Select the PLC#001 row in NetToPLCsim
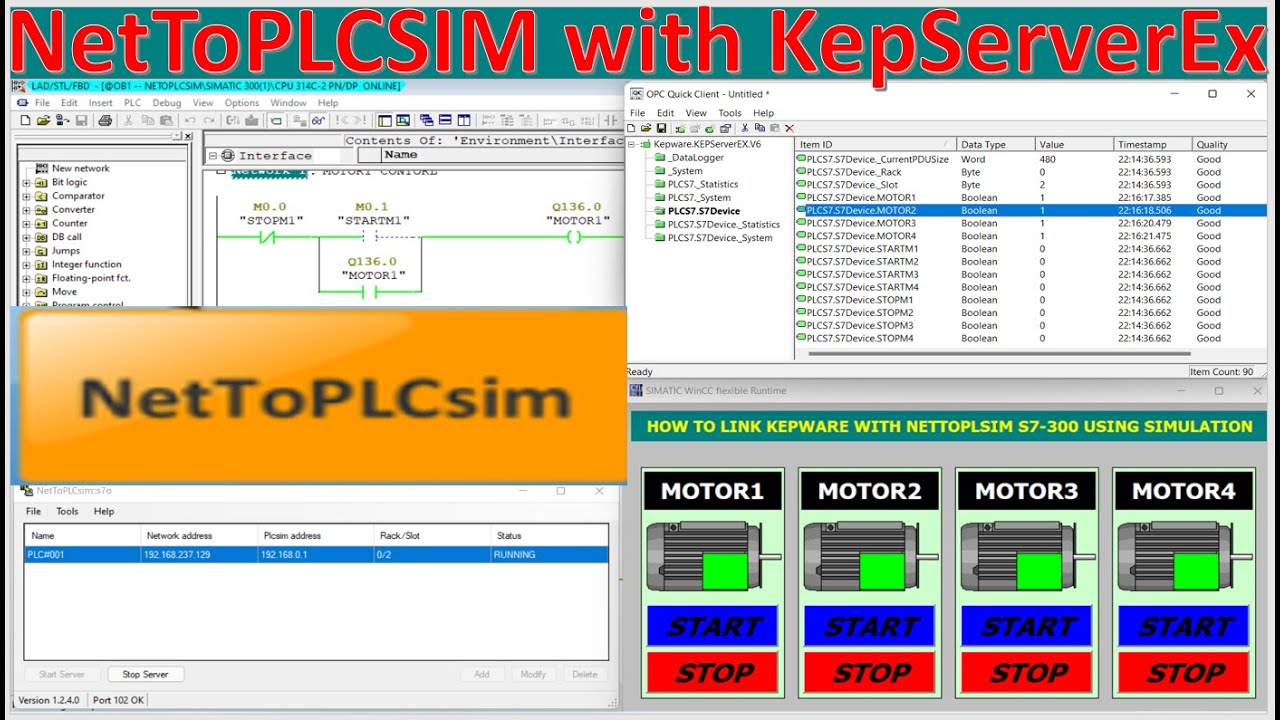1280x720 pixels. (316, 554)
